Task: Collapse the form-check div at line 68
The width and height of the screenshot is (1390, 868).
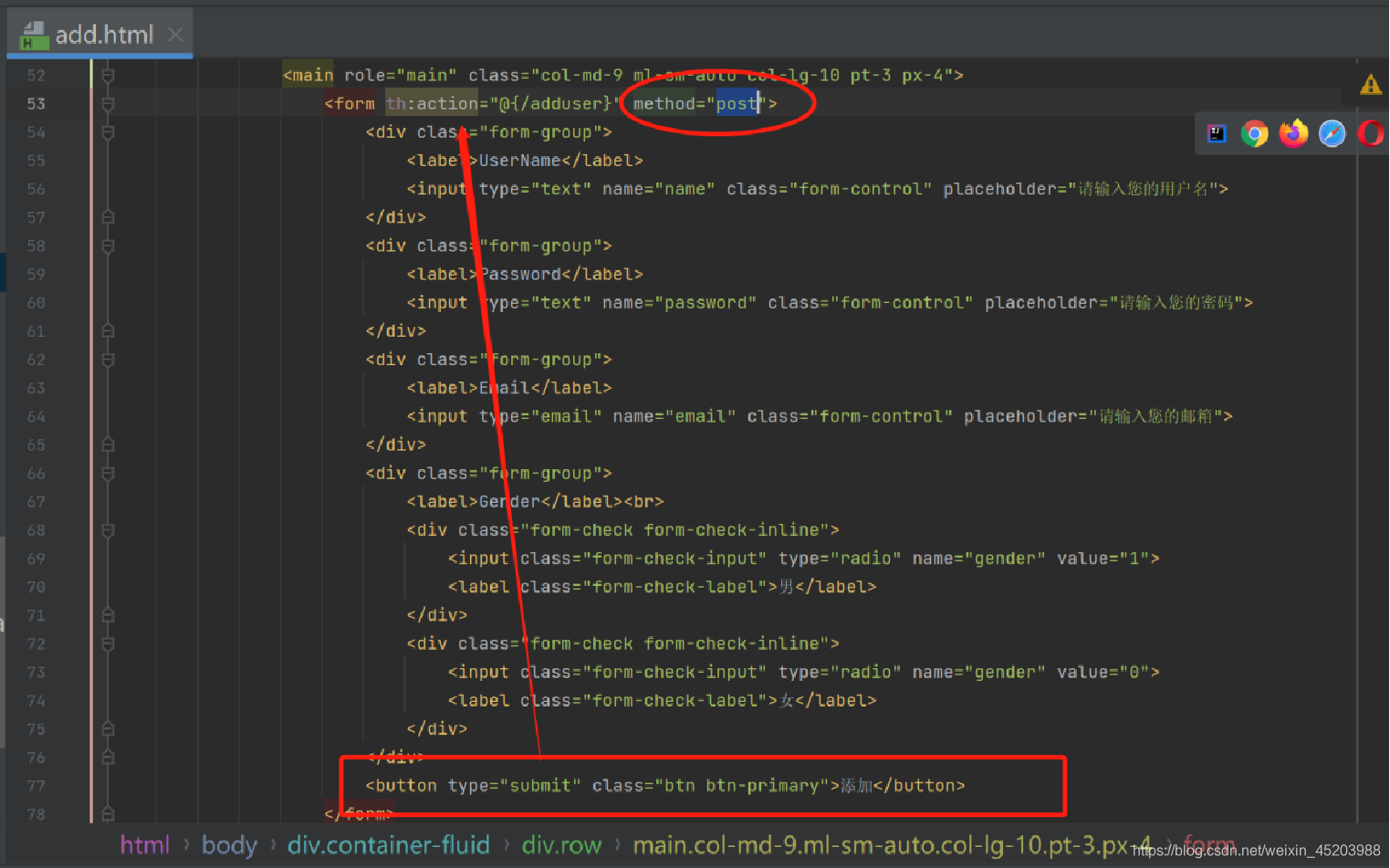Action: 108,530
